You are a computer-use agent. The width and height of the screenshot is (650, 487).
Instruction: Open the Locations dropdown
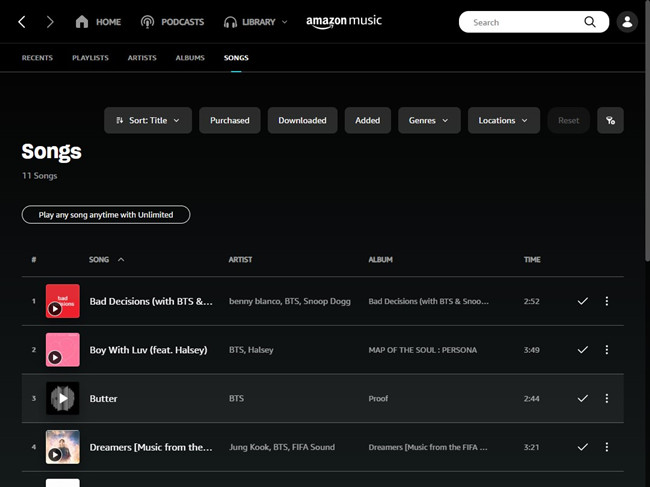click(504, 121)
